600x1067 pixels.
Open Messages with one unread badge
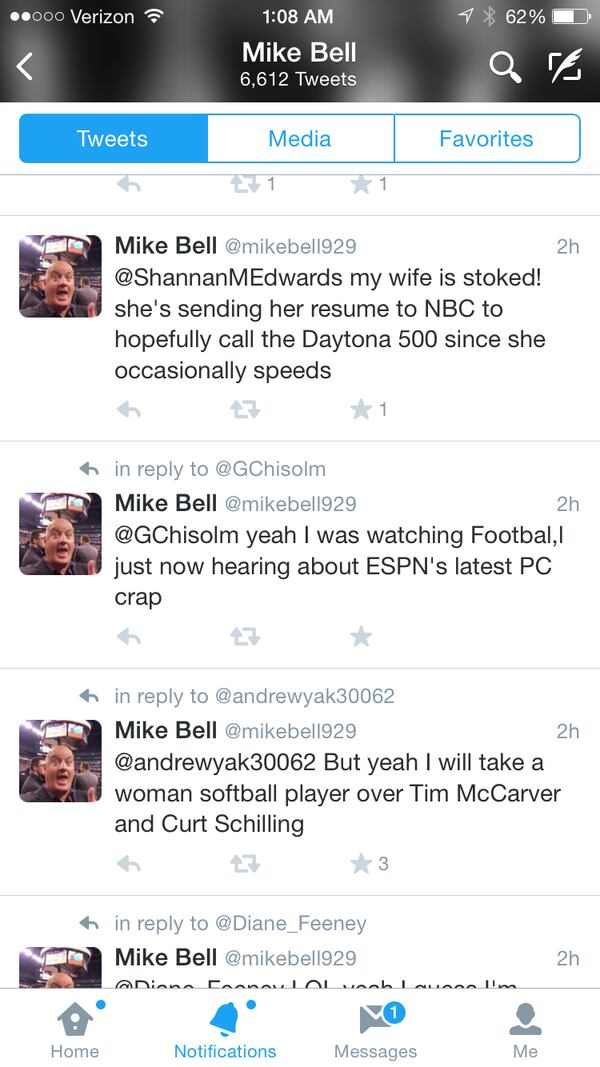coord(376,1030)
